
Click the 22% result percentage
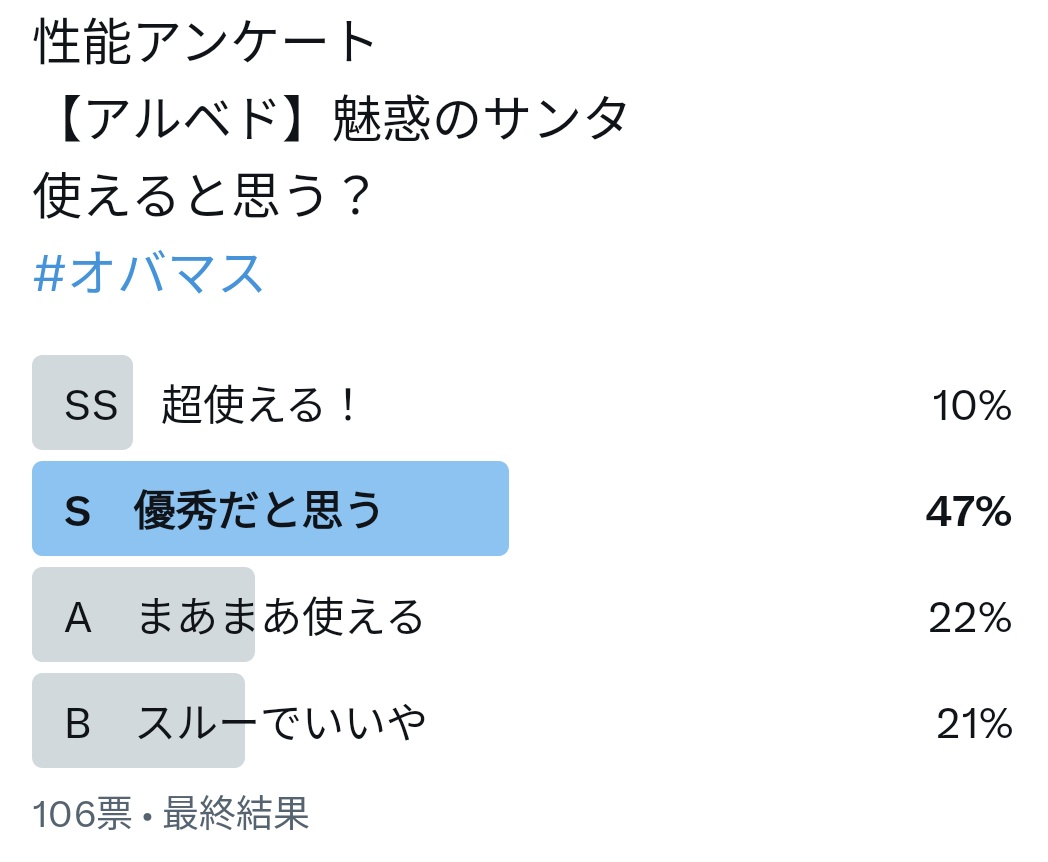(x=970, y=618)
